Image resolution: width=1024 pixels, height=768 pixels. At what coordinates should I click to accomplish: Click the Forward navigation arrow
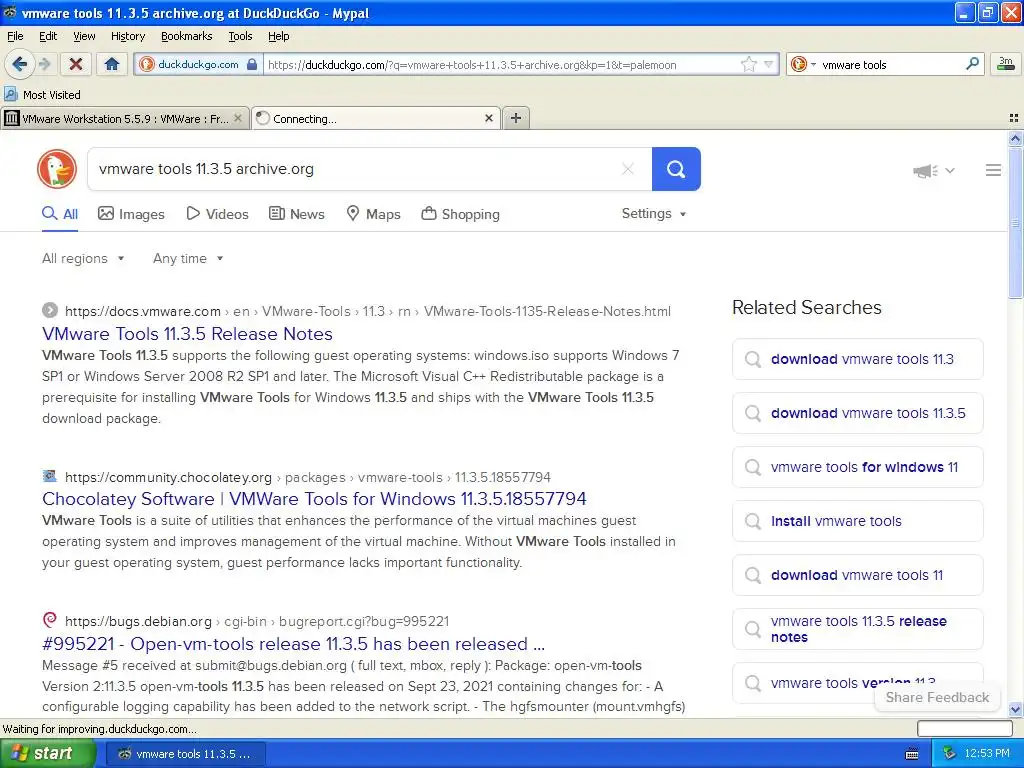[44, 64]
